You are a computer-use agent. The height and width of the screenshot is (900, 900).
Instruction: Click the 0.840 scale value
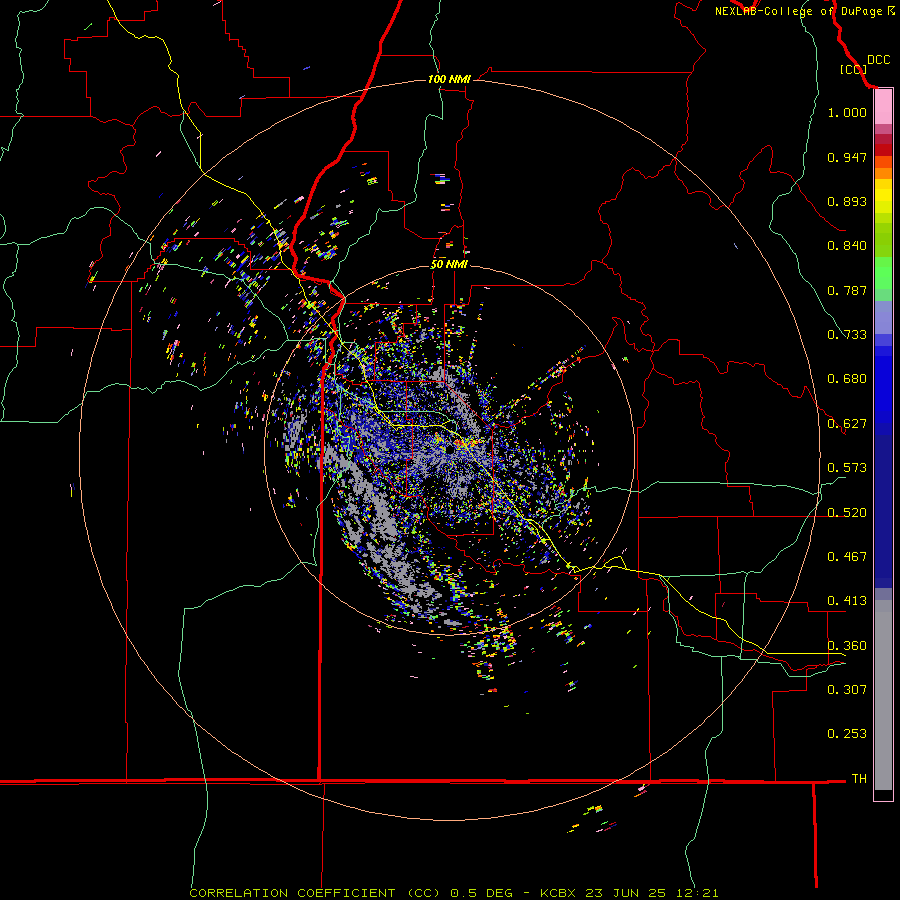click(847, 246)
